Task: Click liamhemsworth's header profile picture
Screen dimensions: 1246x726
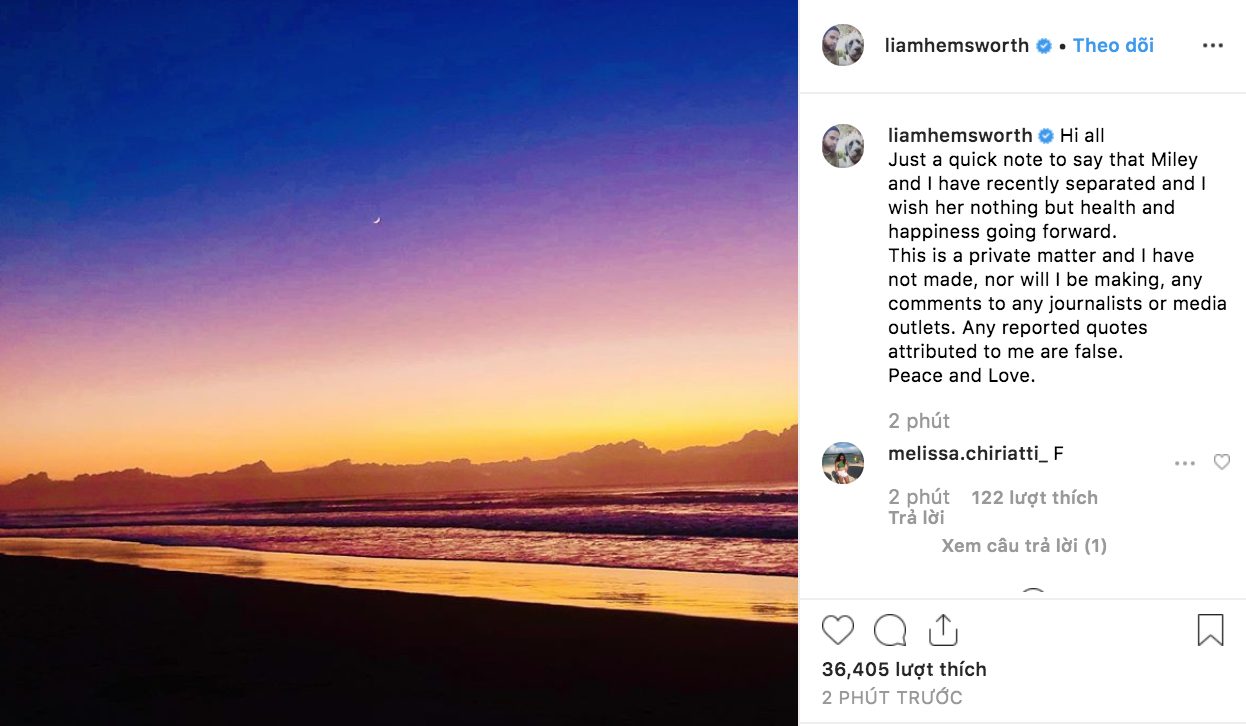Action: click(x=843, y=45)
